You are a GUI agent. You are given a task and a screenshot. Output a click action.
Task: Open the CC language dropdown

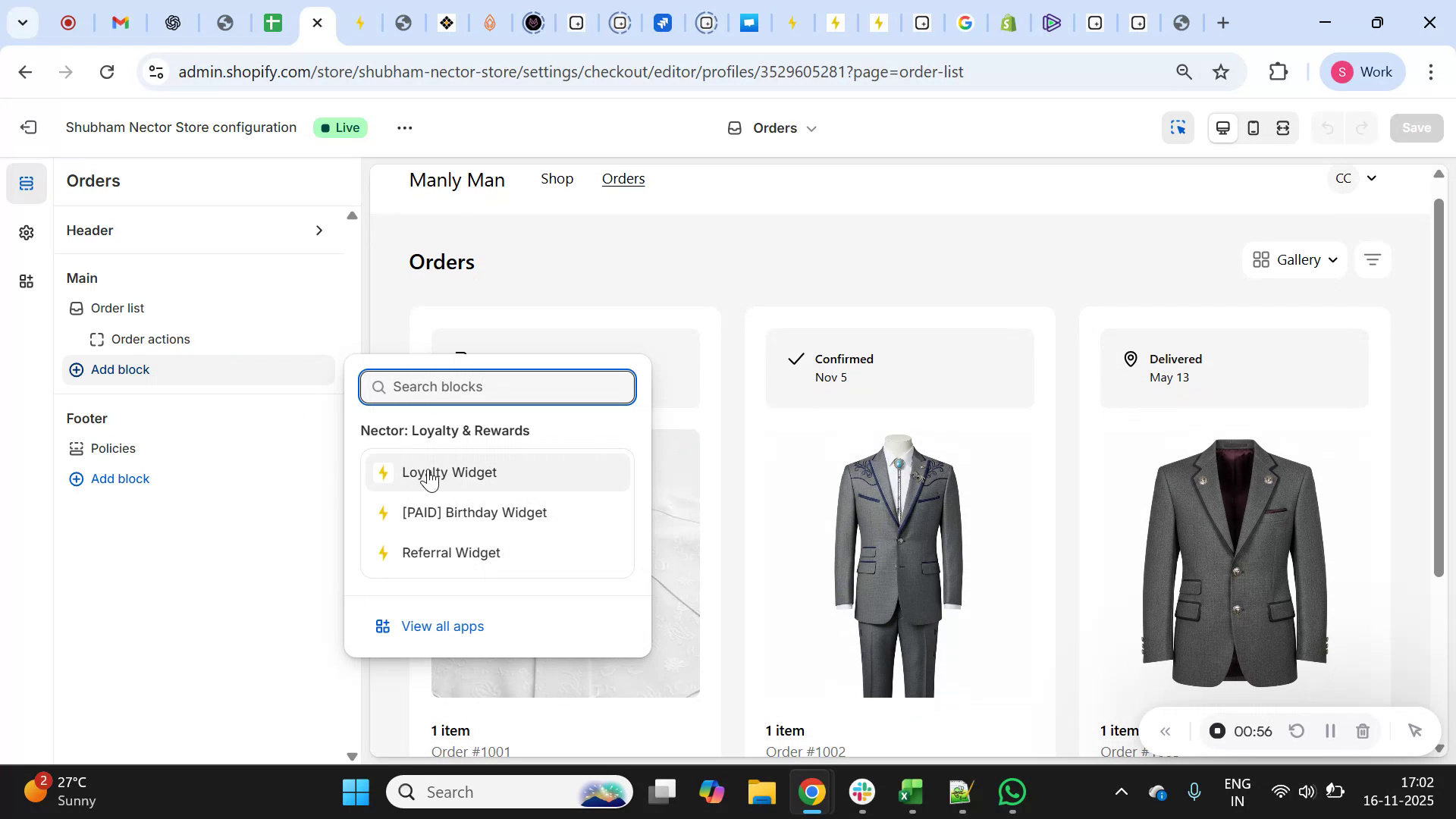[1354, 178]
